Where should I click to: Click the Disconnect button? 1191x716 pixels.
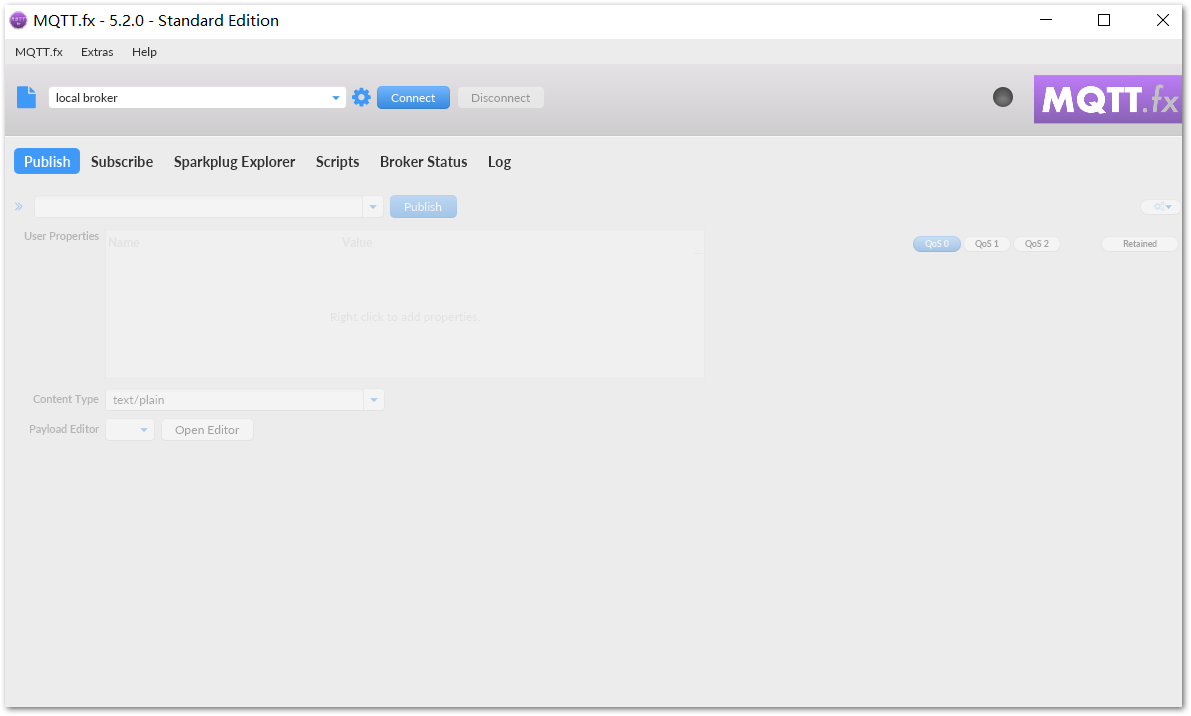(x=501, y=98)
